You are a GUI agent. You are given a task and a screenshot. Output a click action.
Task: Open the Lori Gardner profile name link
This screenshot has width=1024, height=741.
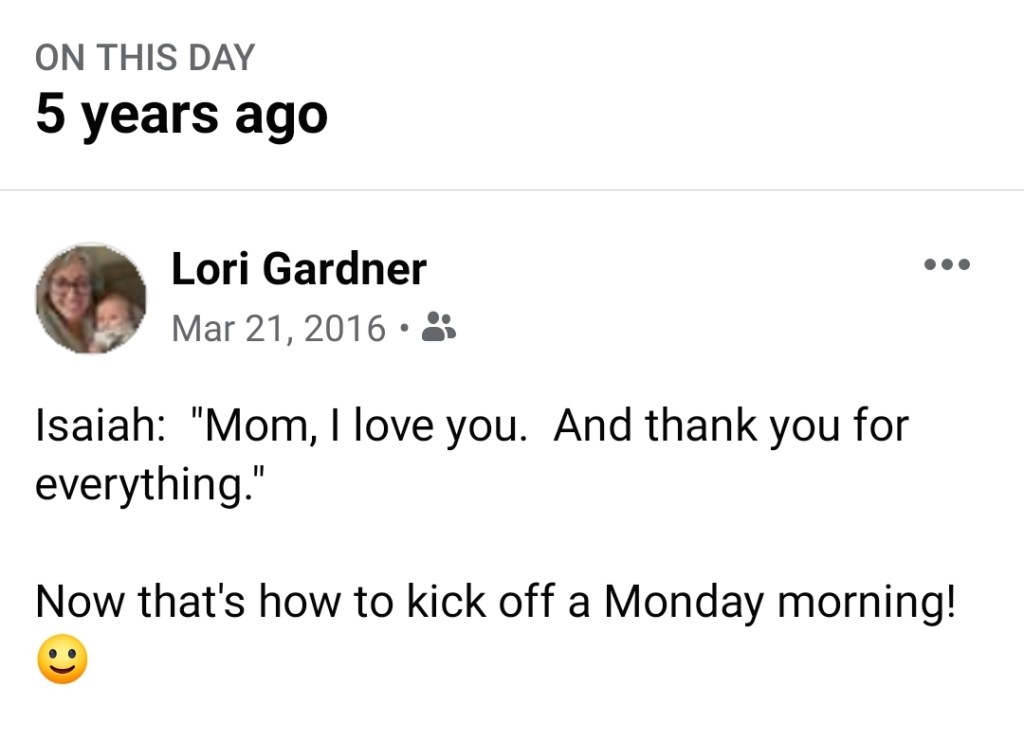(x=299, y=269)
